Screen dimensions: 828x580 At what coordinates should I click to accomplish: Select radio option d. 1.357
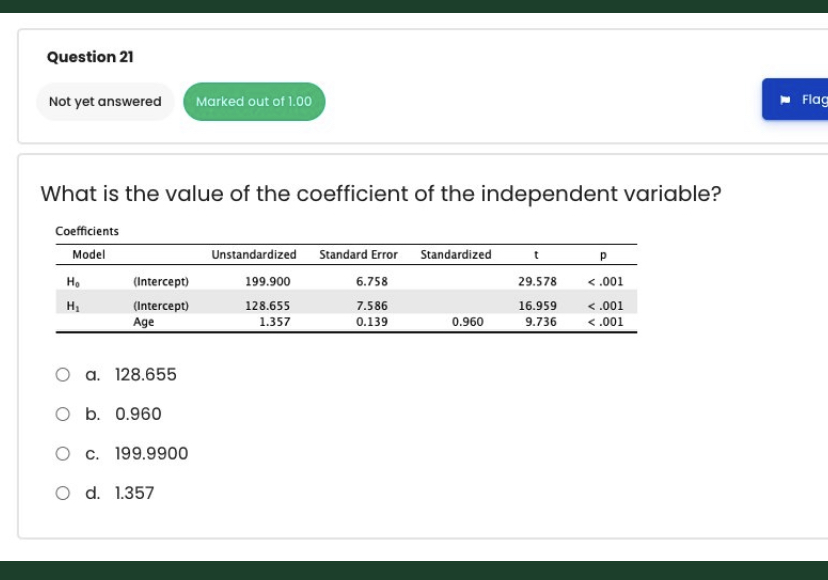pos(62,493)
